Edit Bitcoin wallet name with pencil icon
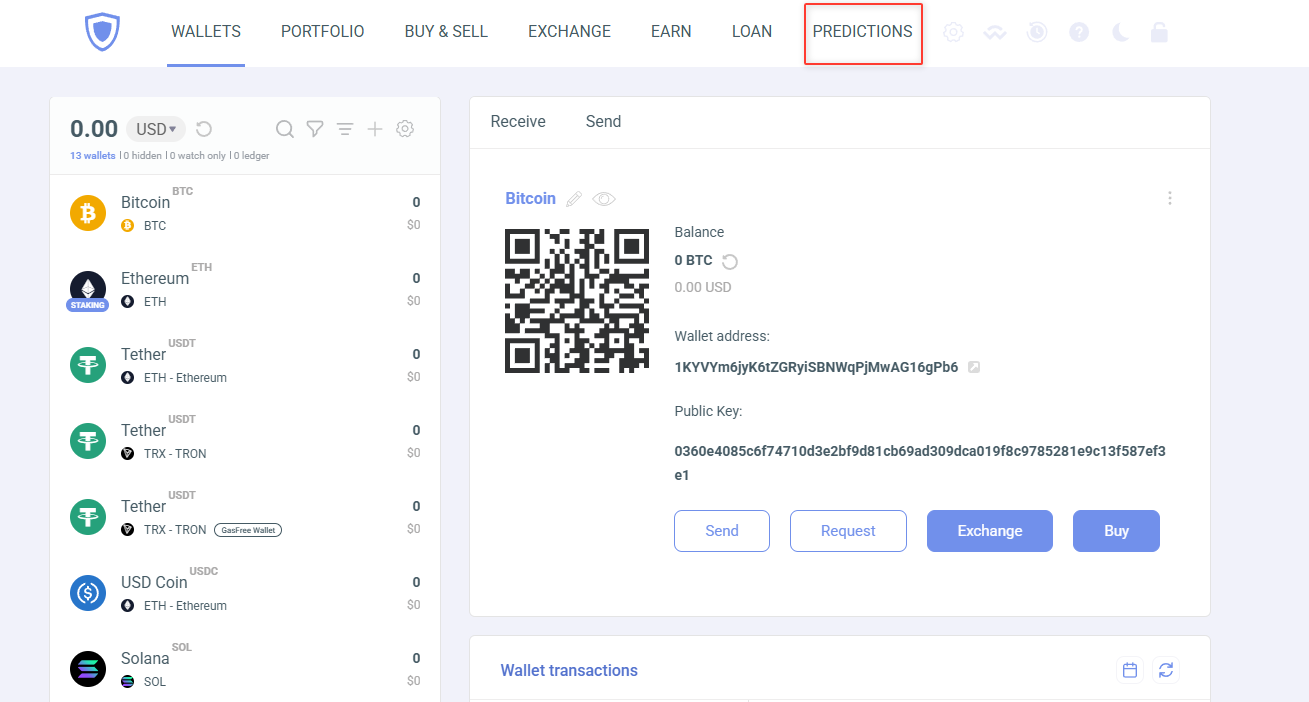 pos(574,199)
